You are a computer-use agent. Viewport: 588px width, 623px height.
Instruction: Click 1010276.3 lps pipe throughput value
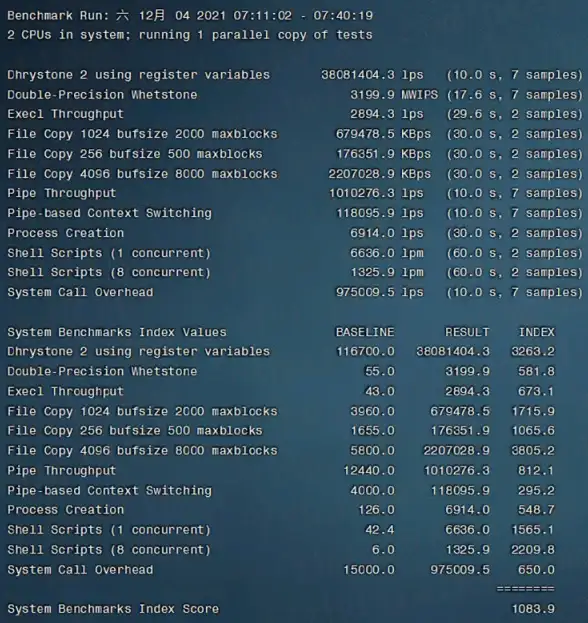coord(376,193)
